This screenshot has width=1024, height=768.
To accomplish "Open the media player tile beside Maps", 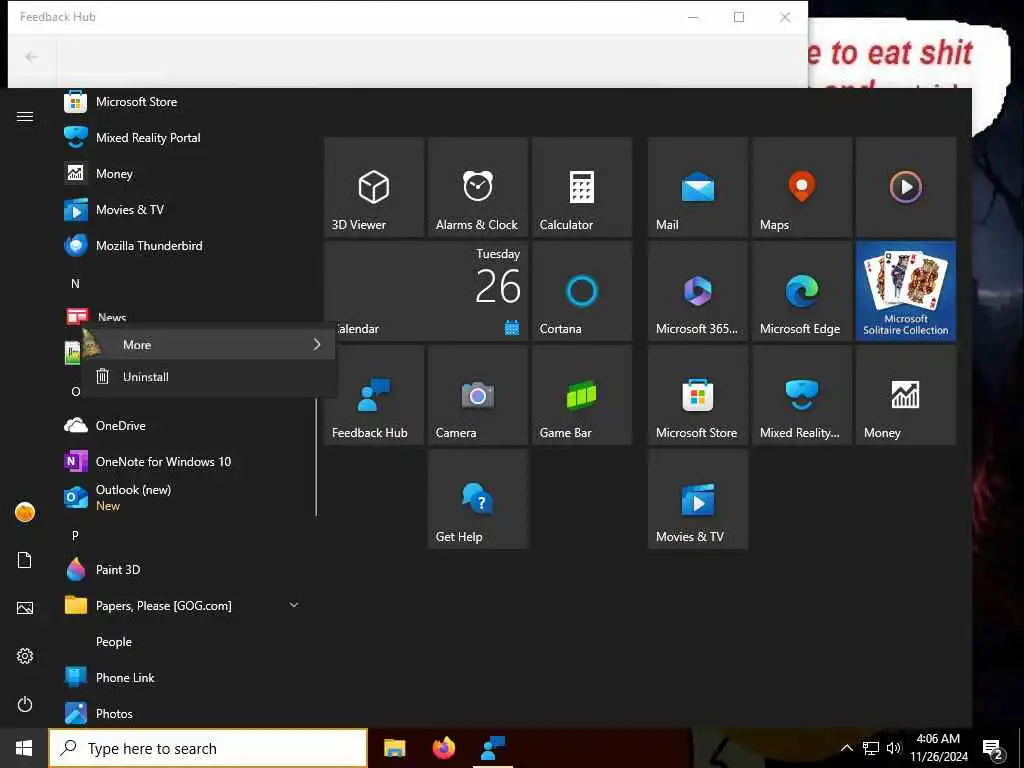I will pos(906,187).
